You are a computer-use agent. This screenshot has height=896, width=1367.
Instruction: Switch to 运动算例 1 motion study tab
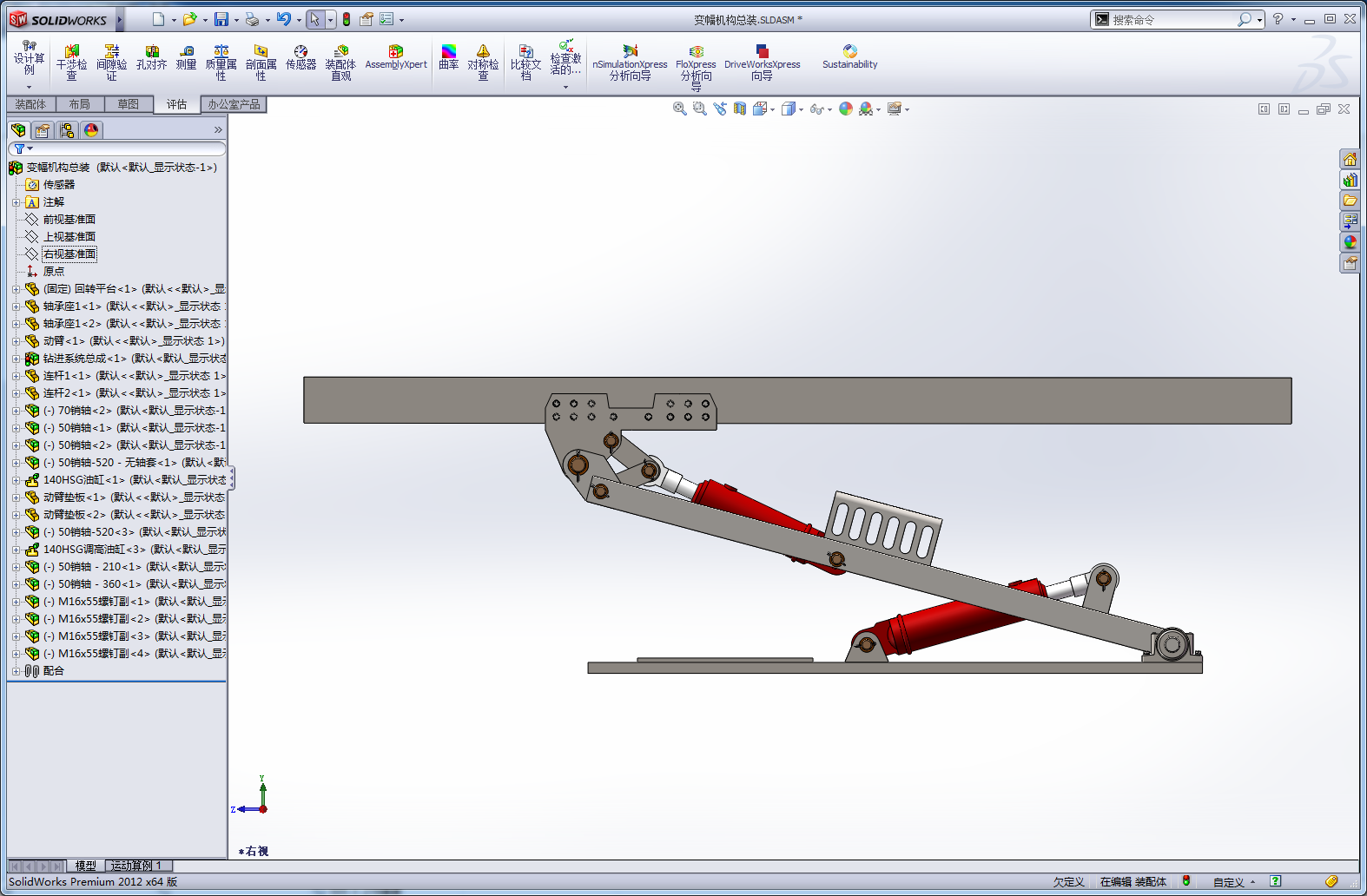tap(136, 866)
